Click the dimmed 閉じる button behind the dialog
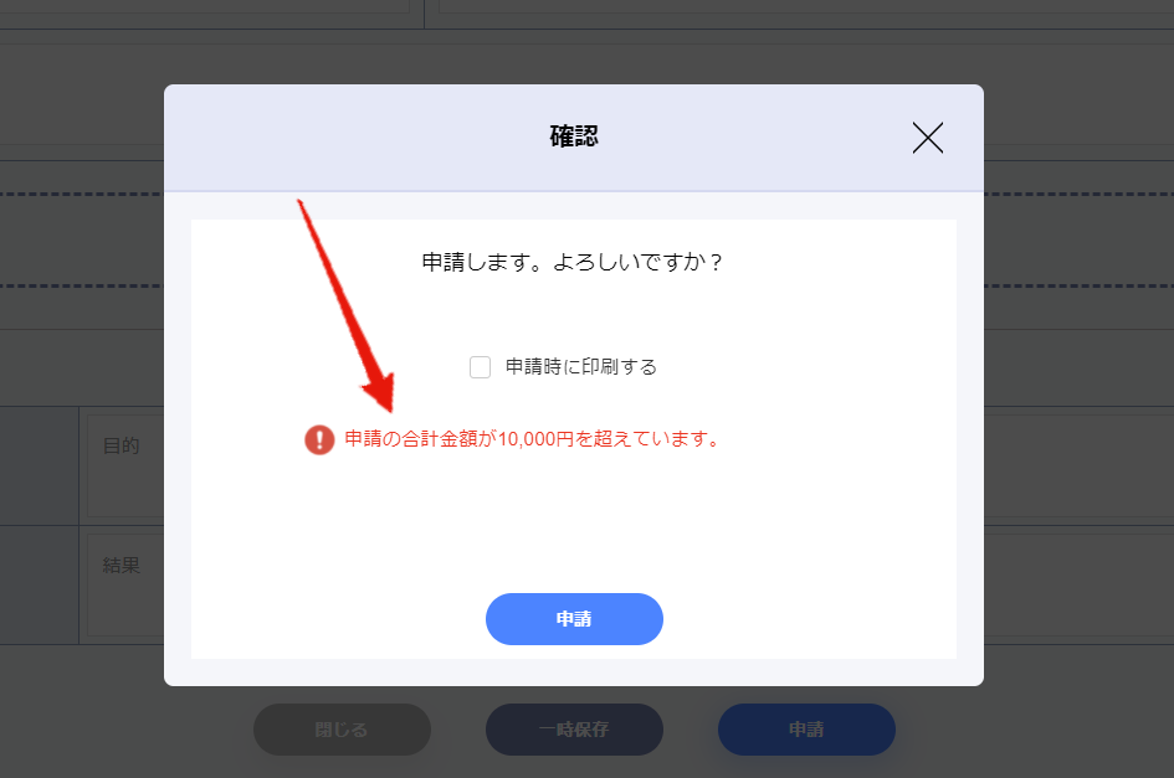Screen dimensions: 1174x778 click(x=342, y=729)
